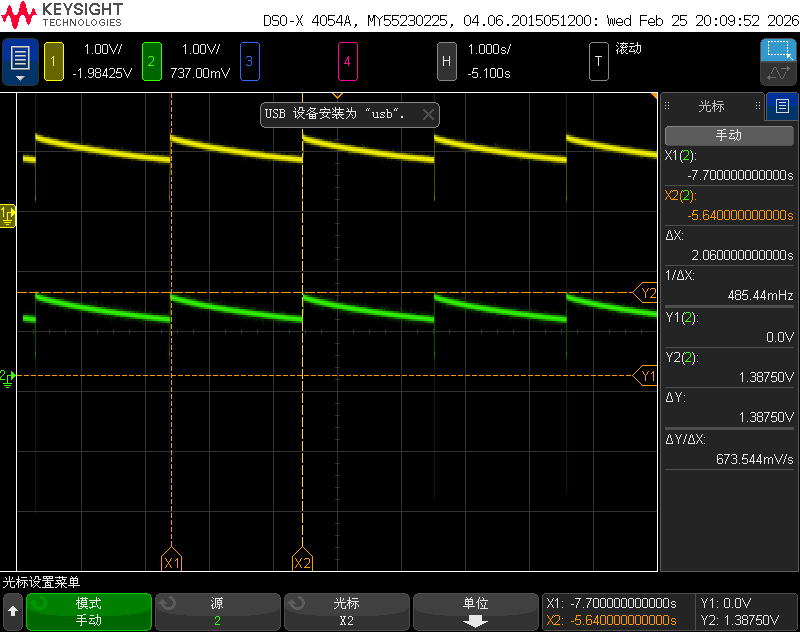This screenshot has width=800, height=632.
Task: Click the 手动 cursor mode button
Action: pyautogui.click(x=729, y=135)
